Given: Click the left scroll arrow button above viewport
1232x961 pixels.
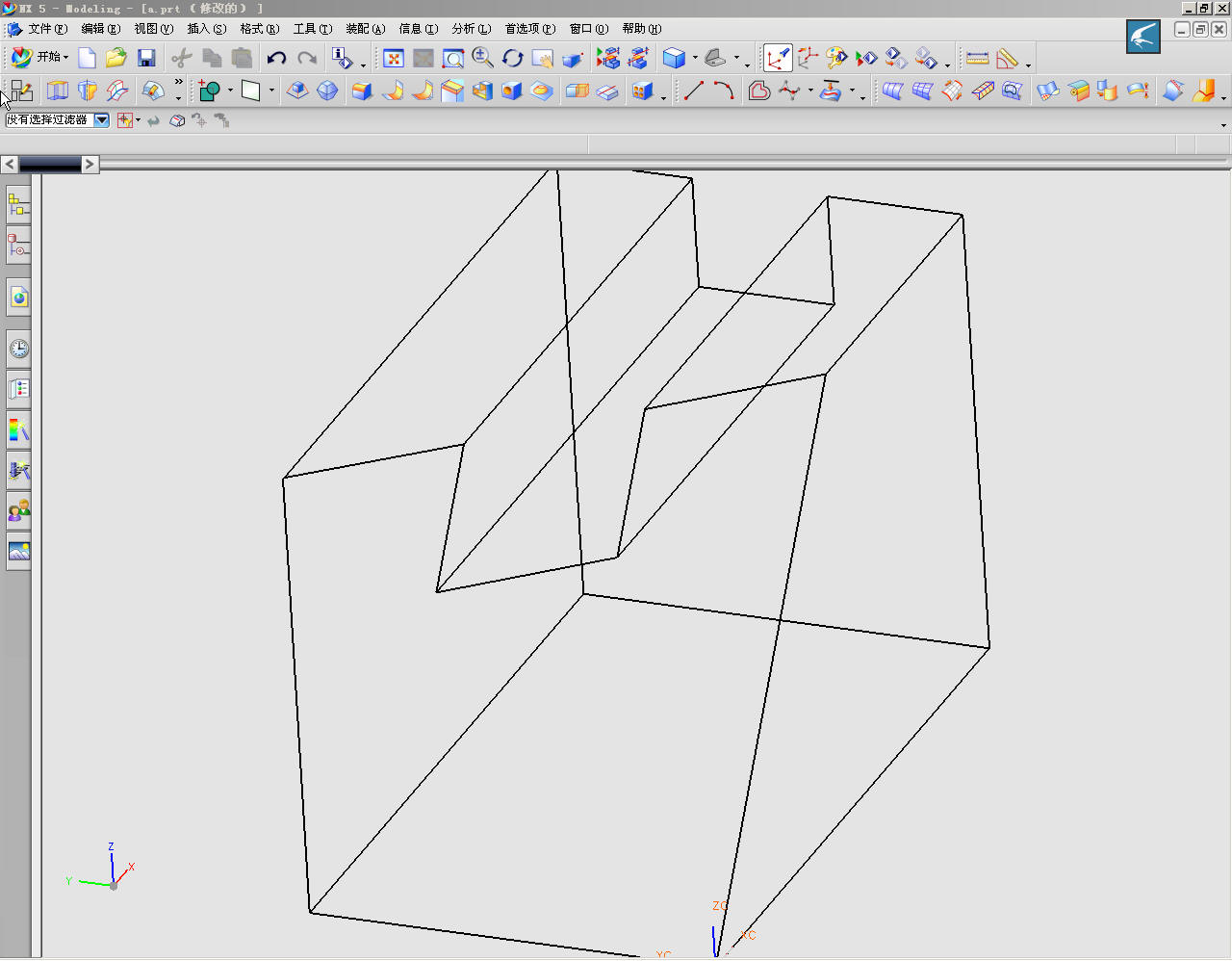Looking at the screenshot, I should tap(10, 165).
